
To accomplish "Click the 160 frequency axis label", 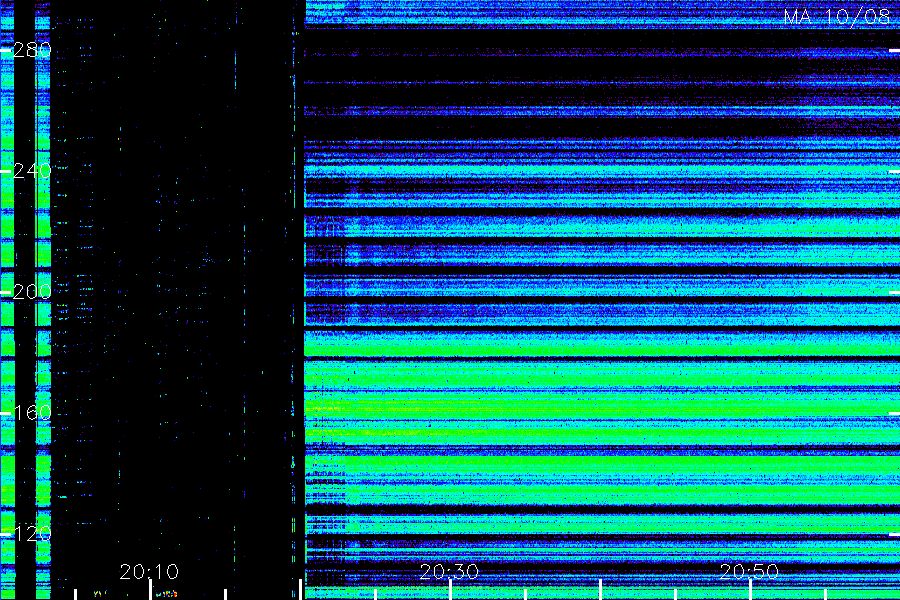I will [32, 412].
